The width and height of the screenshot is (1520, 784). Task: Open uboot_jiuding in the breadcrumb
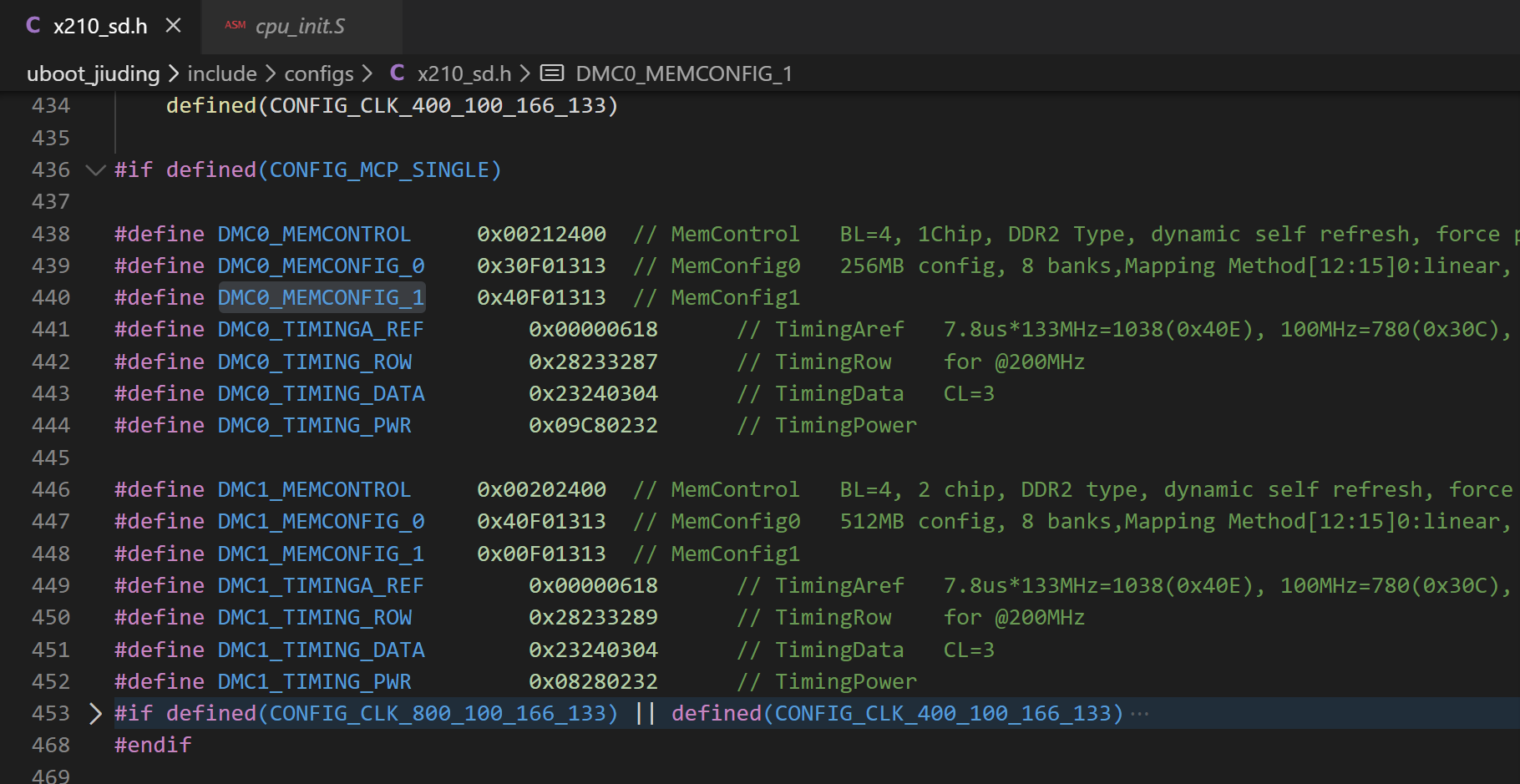[93, 73]
